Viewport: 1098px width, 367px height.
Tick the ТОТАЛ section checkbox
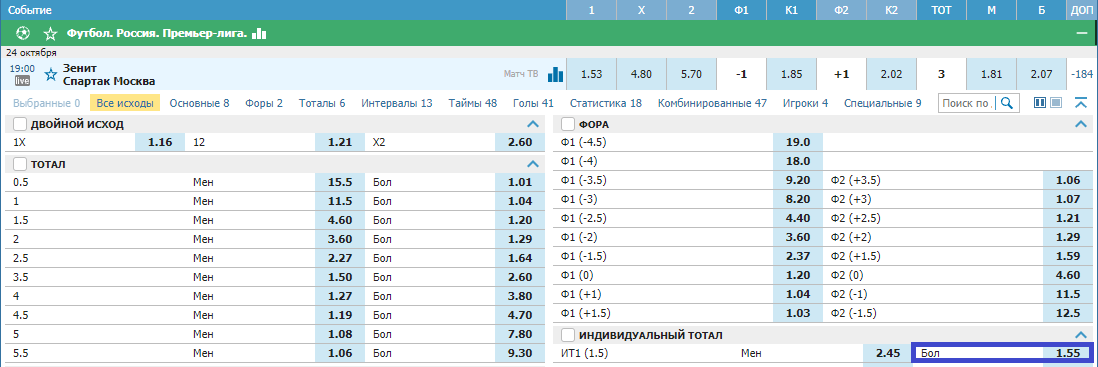20,164
